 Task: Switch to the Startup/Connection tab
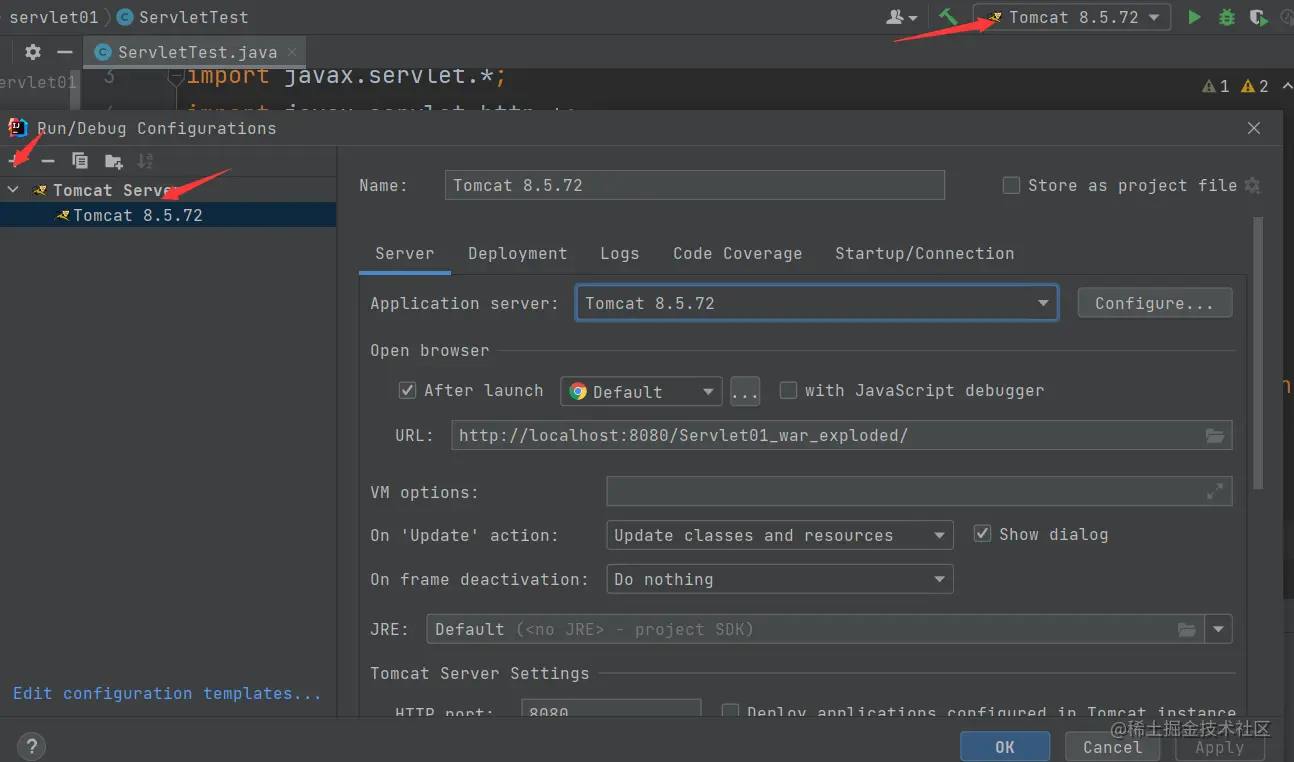pyautogui.click(x=924, y=253)
